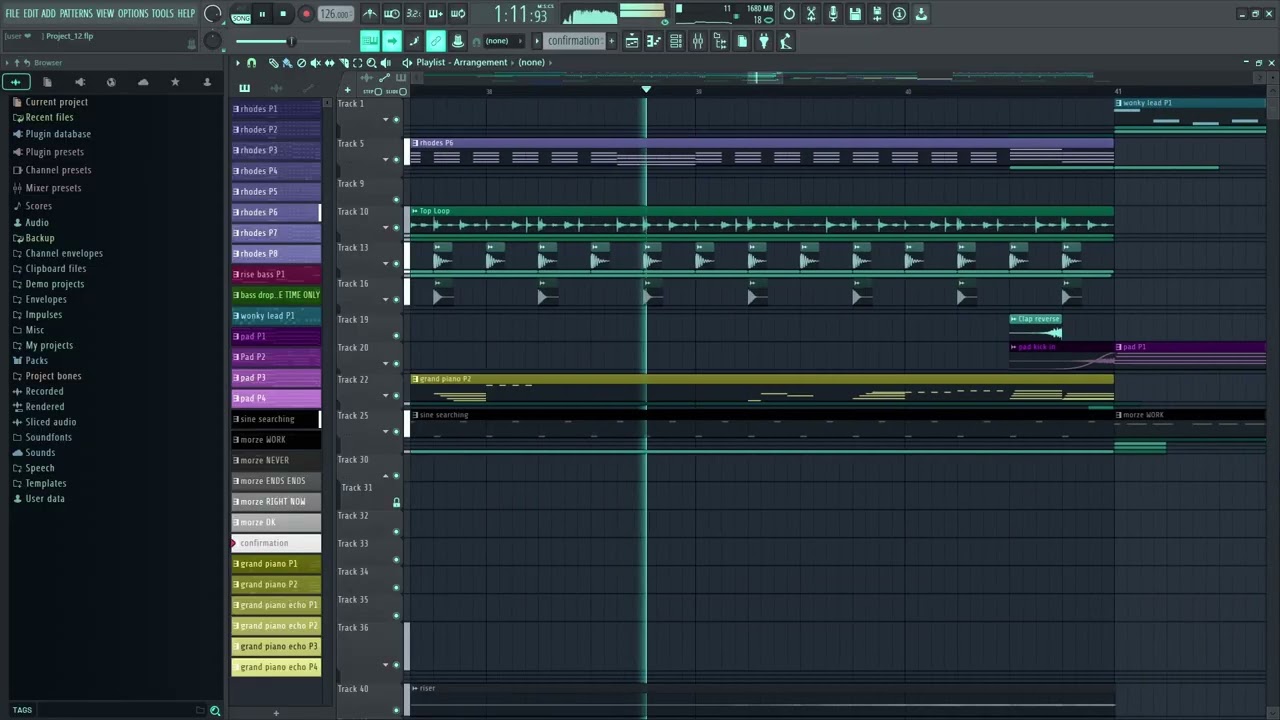The width and height of the screenshot is (1280, 720).
Task: Open the Channel rack view
Action: (676, 41)
